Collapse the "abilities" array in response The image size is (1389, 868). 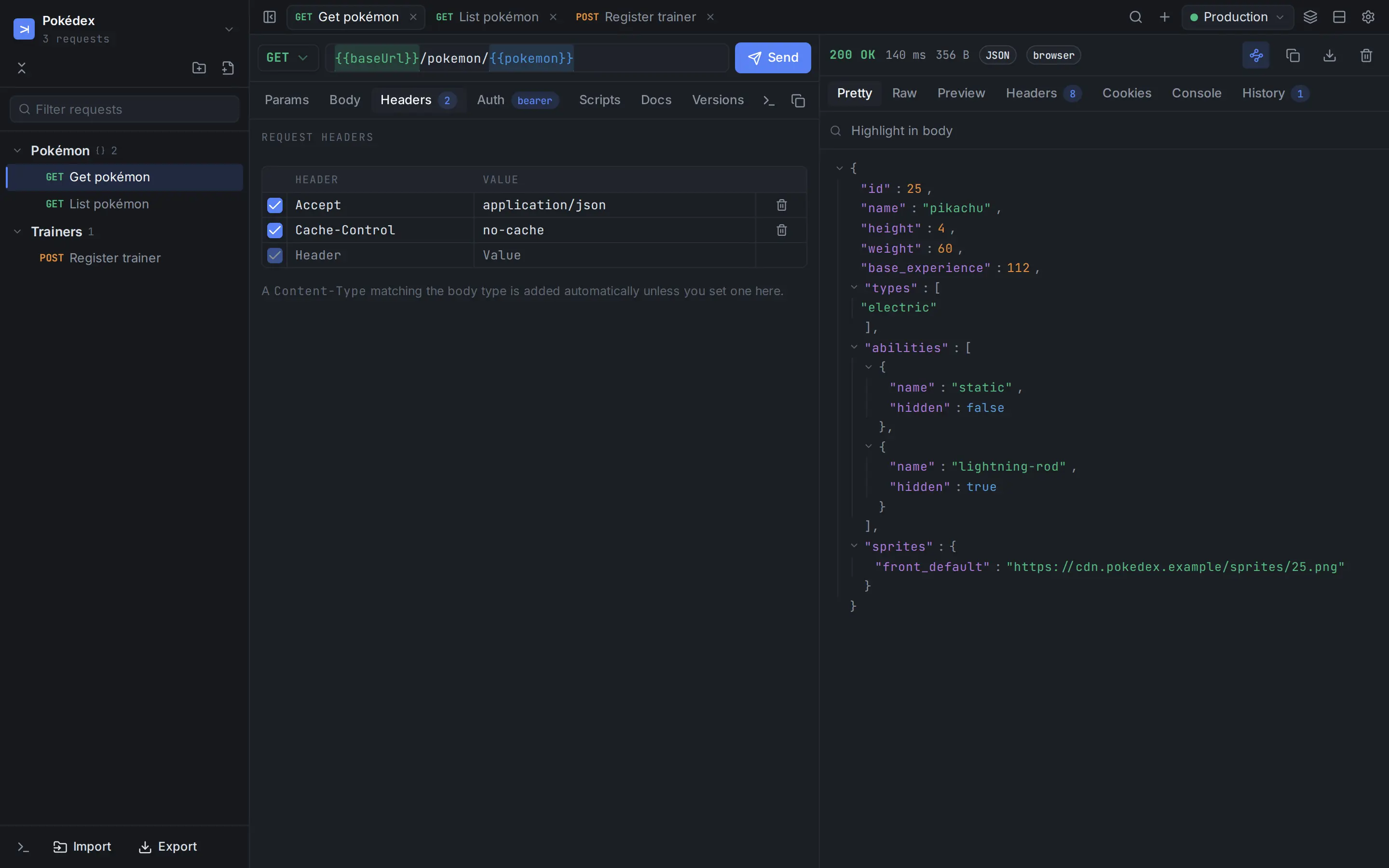(854, 347)
